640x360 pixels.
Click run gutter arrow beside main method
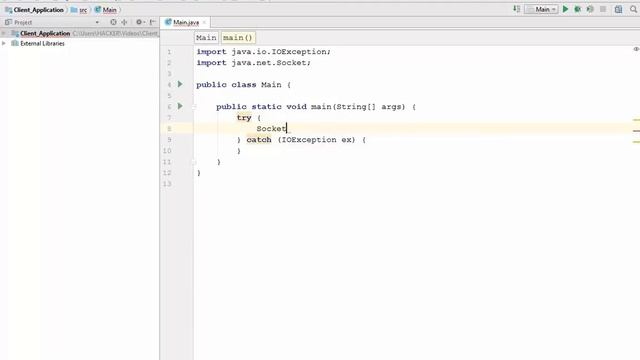[180, 106]
